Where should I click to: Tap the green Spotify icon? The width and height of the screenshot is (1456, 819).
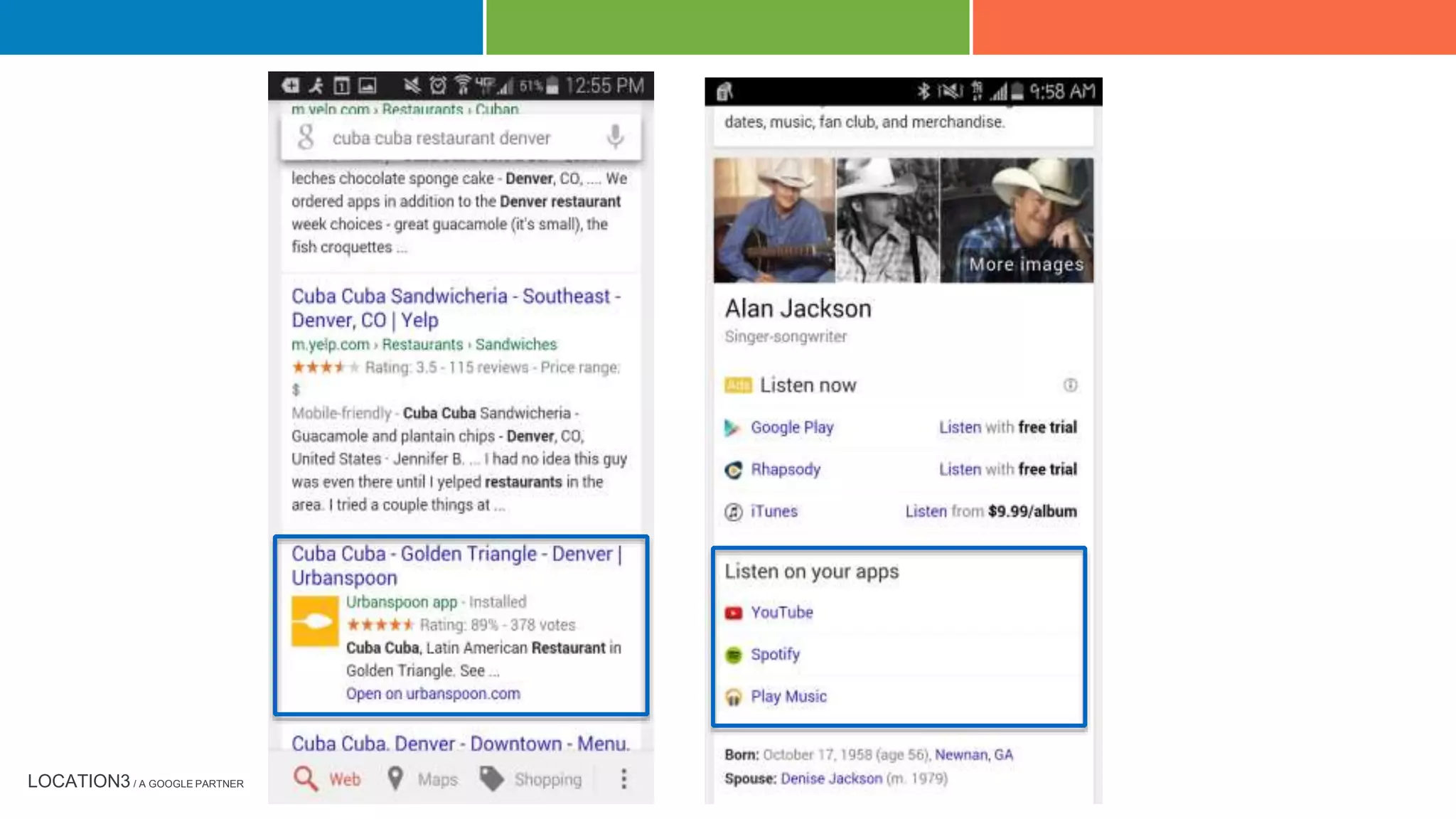[x=733, y=655]
